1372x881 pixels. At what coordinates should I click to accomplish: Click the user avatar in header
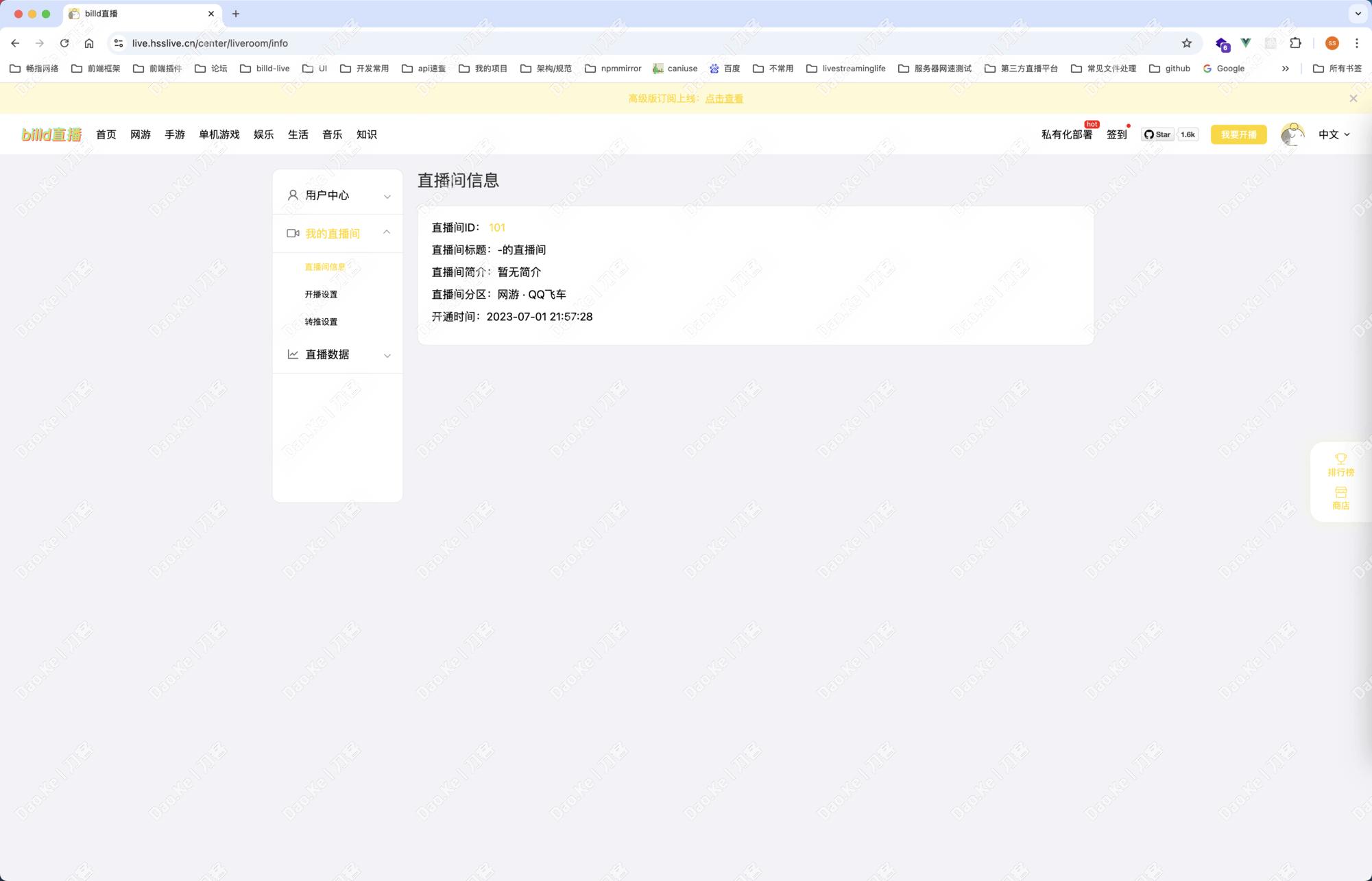[x=1292, y=134]
